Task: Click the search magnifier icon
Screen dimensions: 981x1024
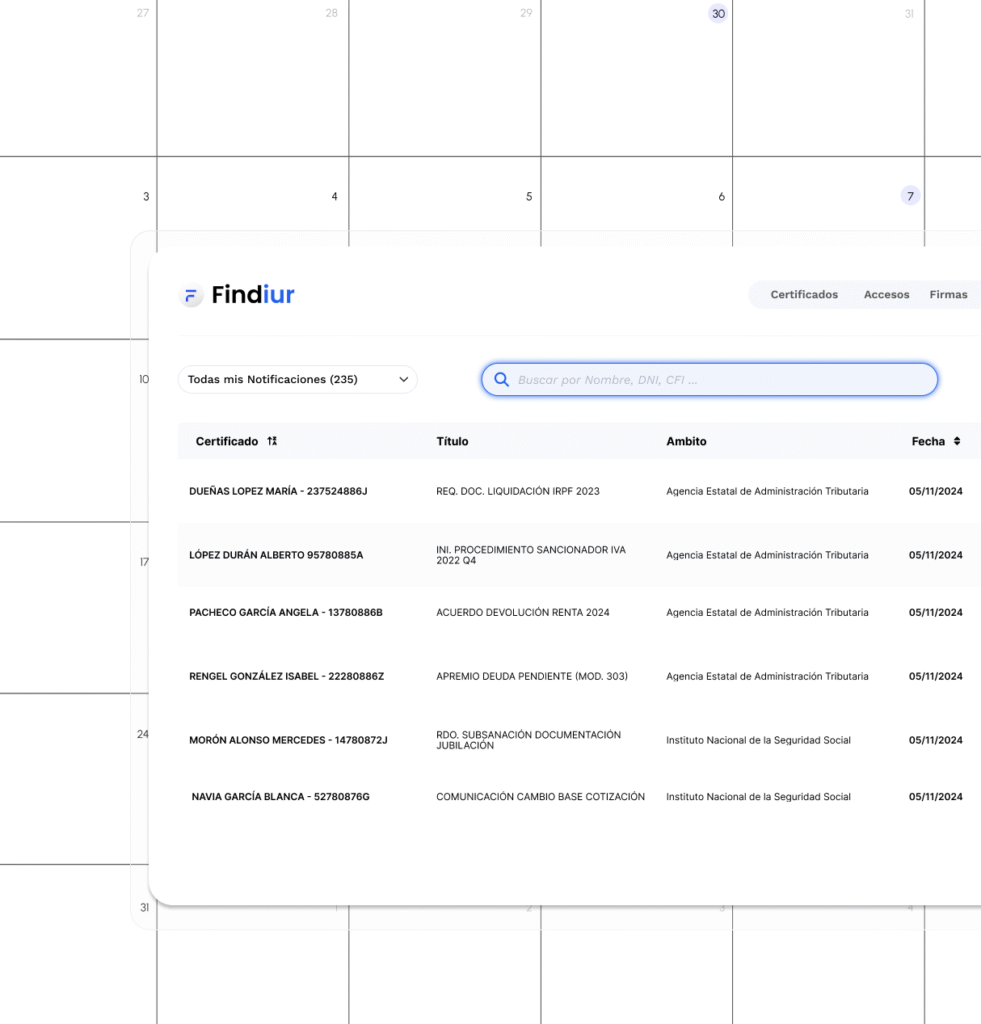Action: tap(501, 380)
